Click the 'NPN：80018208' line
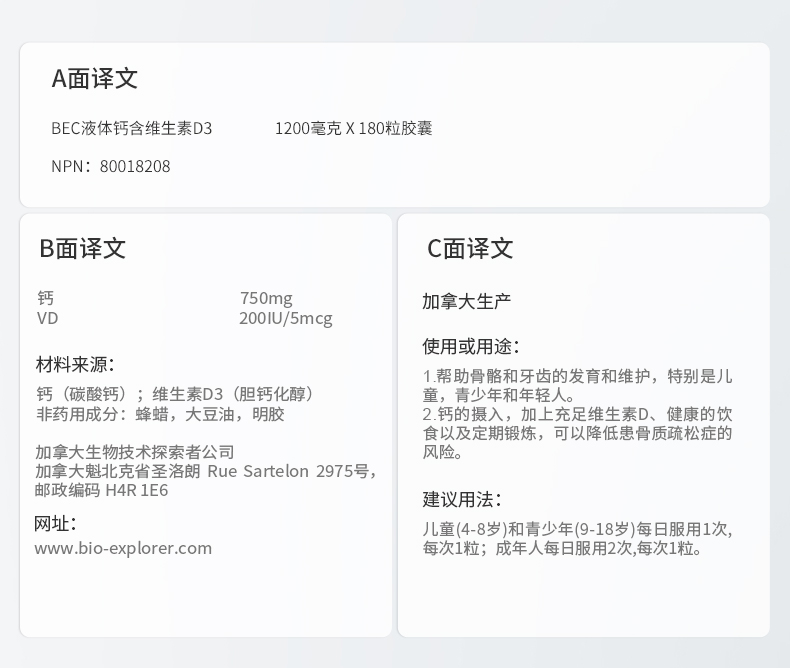Viewport: 790px width, 668px height. pyautogui.click(x=111, y=166)
